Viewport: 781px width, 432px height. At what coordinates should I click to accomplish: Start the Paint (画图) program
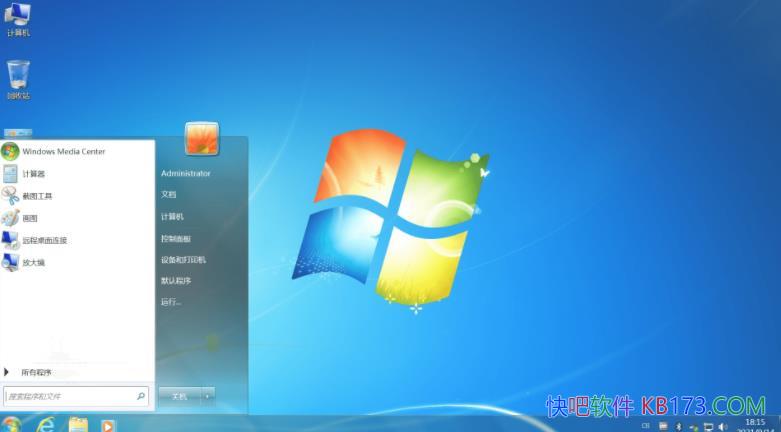click(x=30, y=218)
